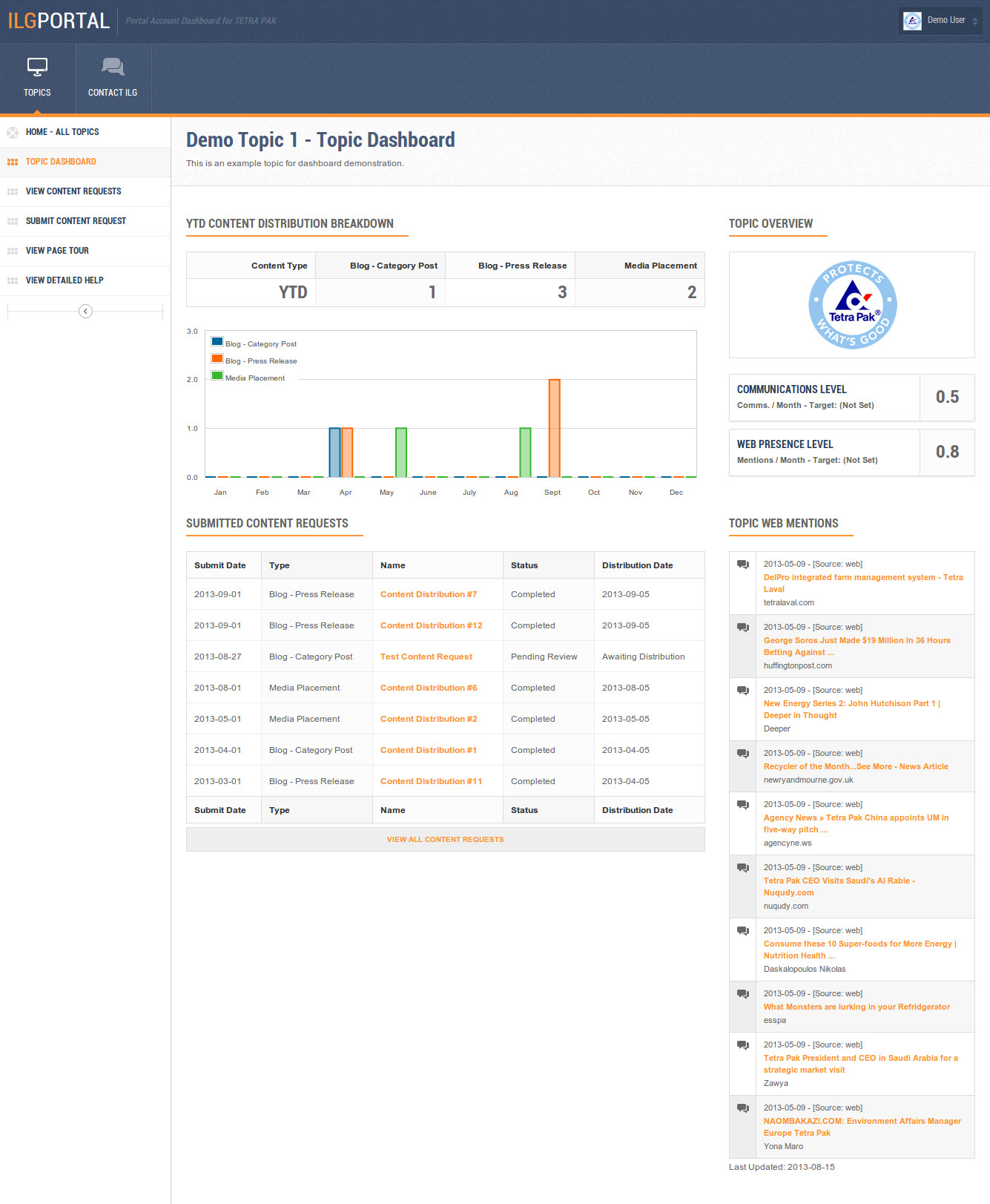Click the Contact ILG speech bubbles icon
This screenshot has width=990, height=1204.
pyautogui.click(x=113, y=67)
